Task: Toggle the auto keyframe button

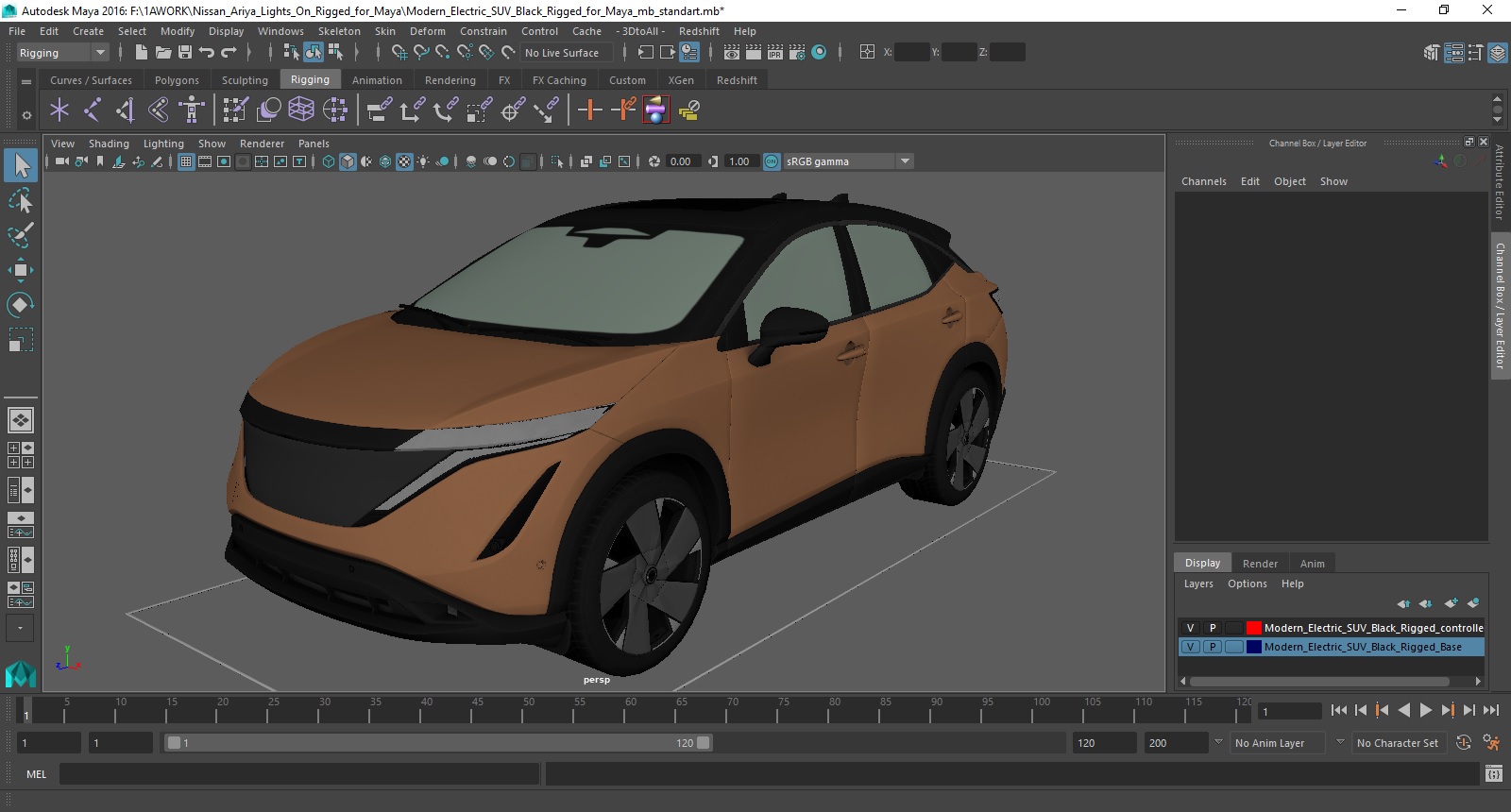Action: (1464, 743)
